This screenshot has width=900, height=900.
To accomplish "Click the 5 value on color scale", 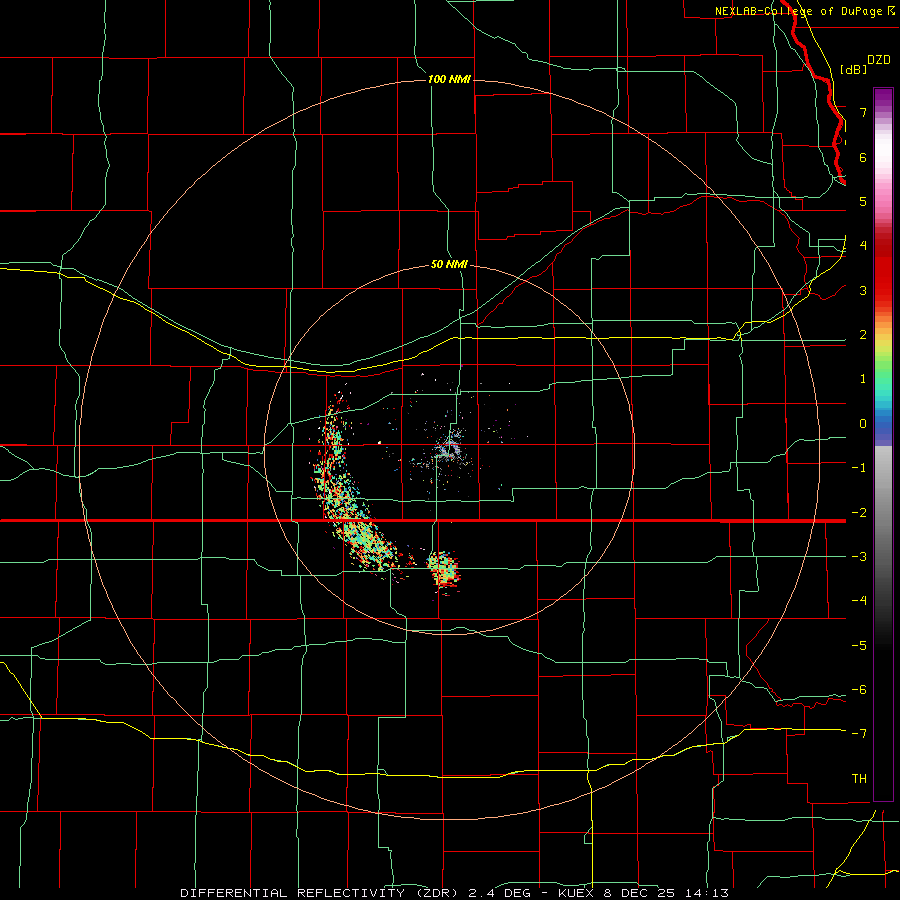I will (863, 201).
